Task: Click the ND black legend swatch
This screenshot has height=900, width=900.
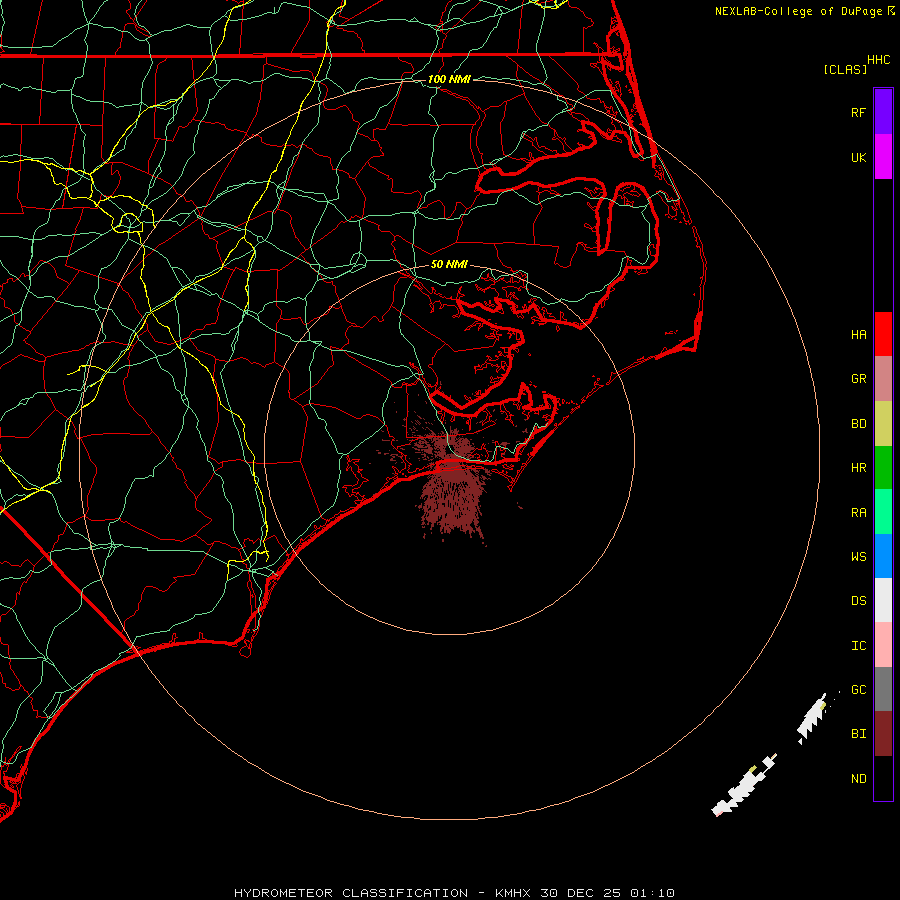Action: (883, 778)
